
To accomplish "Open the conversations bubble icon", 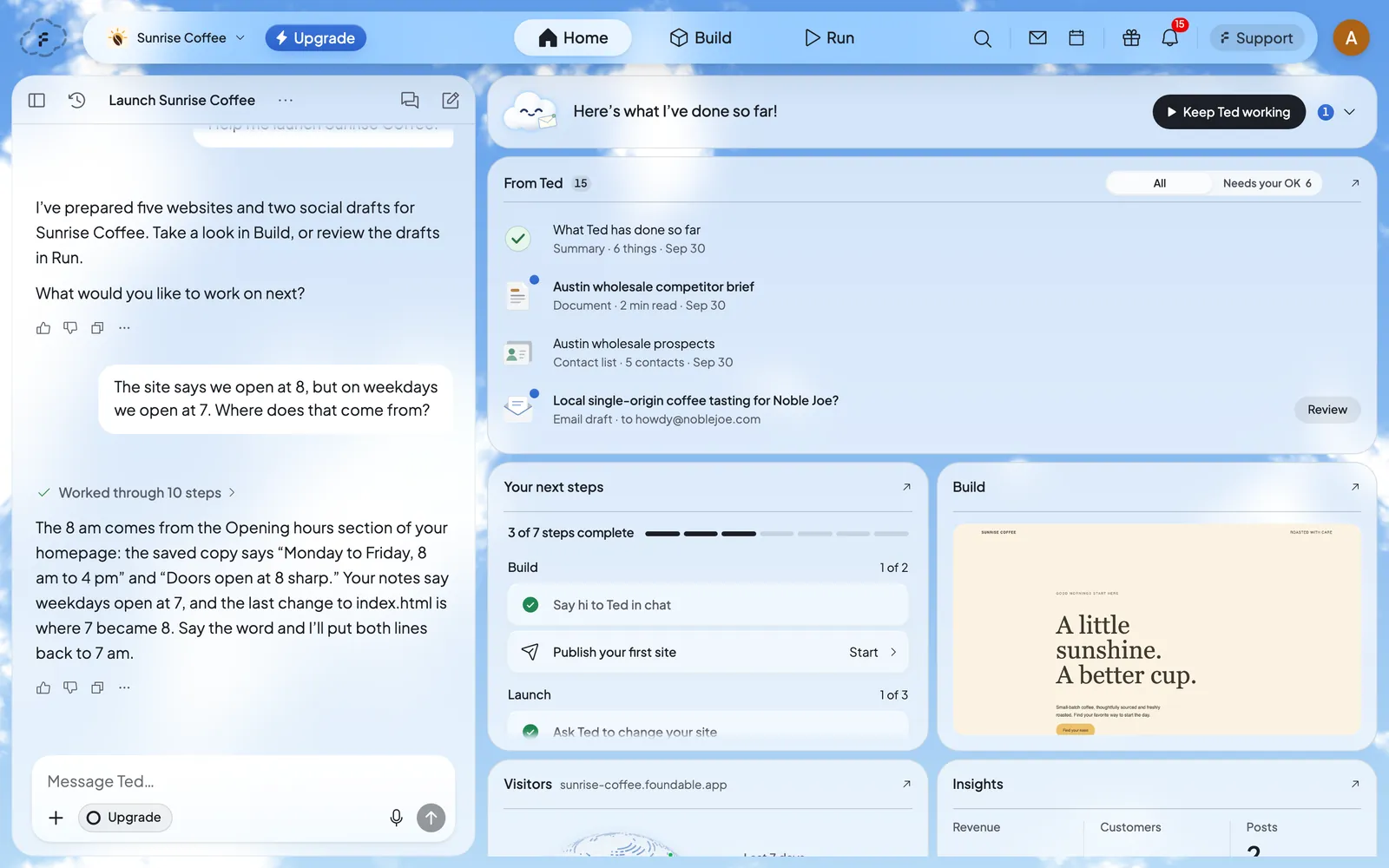I will click(410, 100).
